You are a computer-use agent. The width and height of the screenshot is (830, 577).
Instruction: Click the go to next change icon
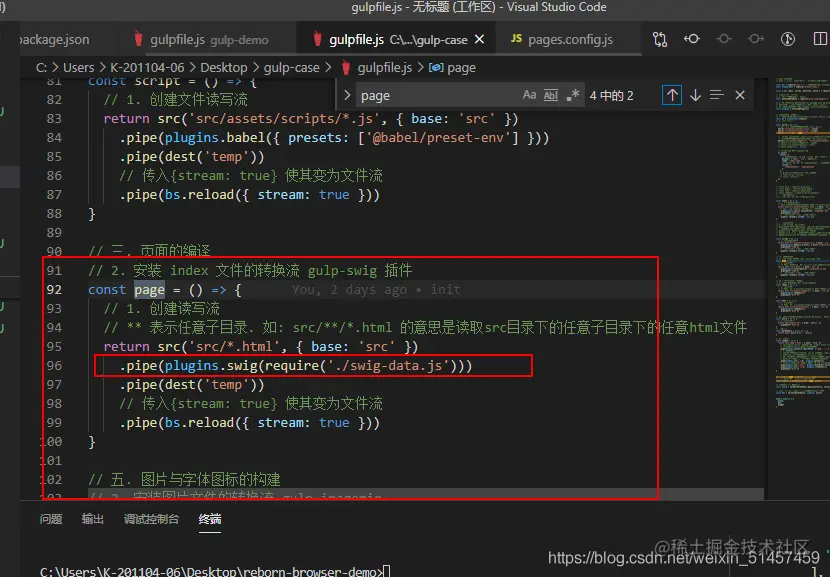tap(755, 39)
